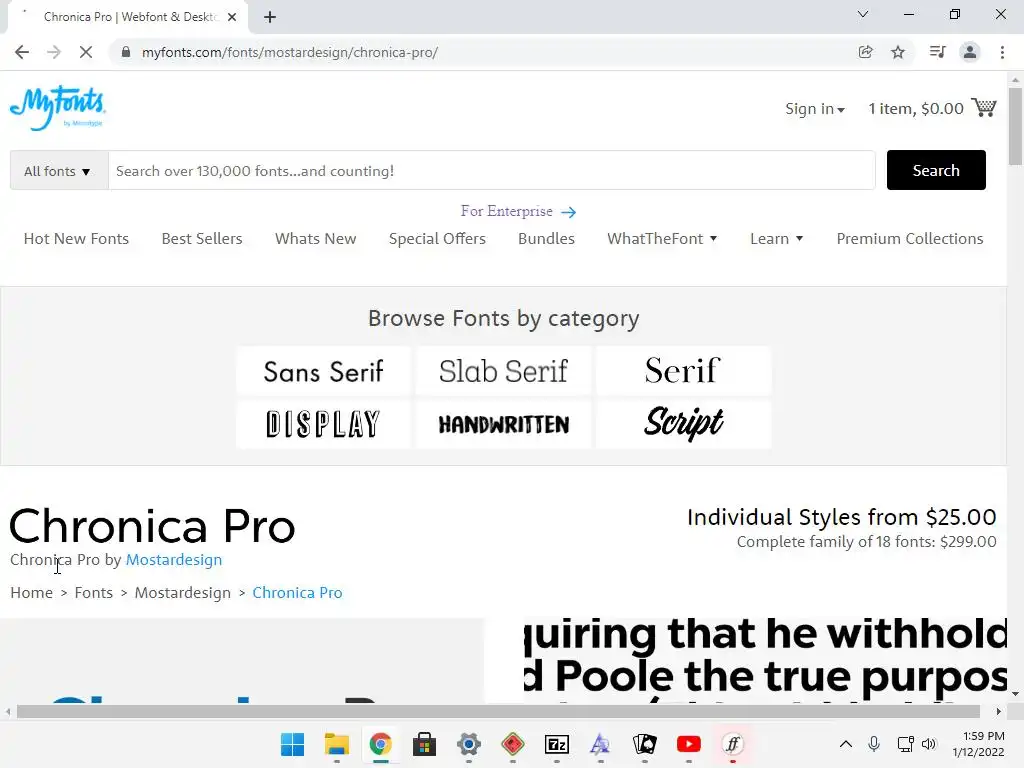Open Windows Start menu

point(293,744)
